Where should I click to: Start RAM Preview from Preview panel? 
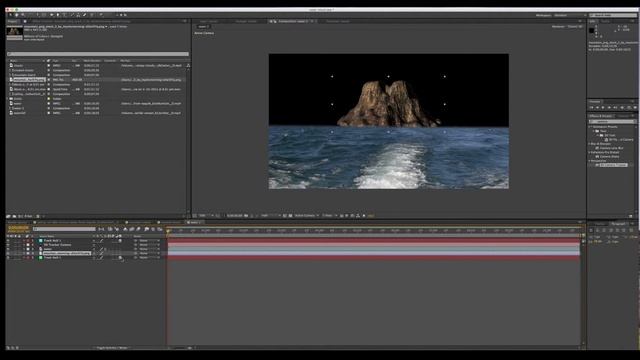[635, 107]
